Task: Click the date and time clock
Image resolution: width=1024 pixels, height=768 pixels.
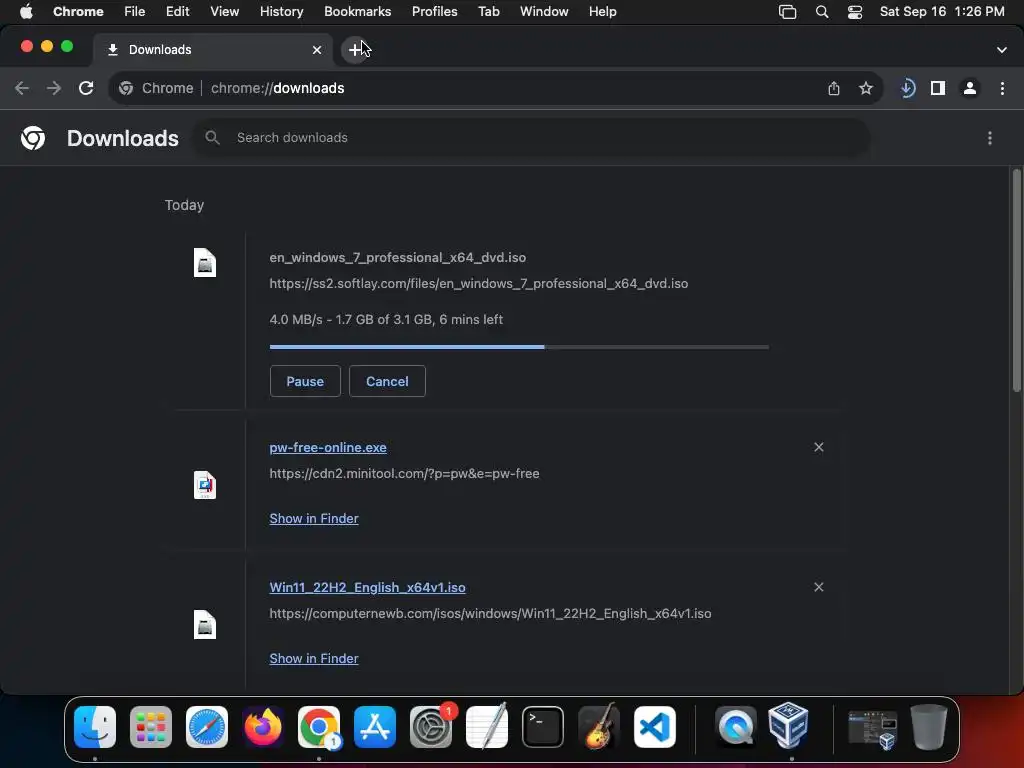Action: [x=942, y=11]
